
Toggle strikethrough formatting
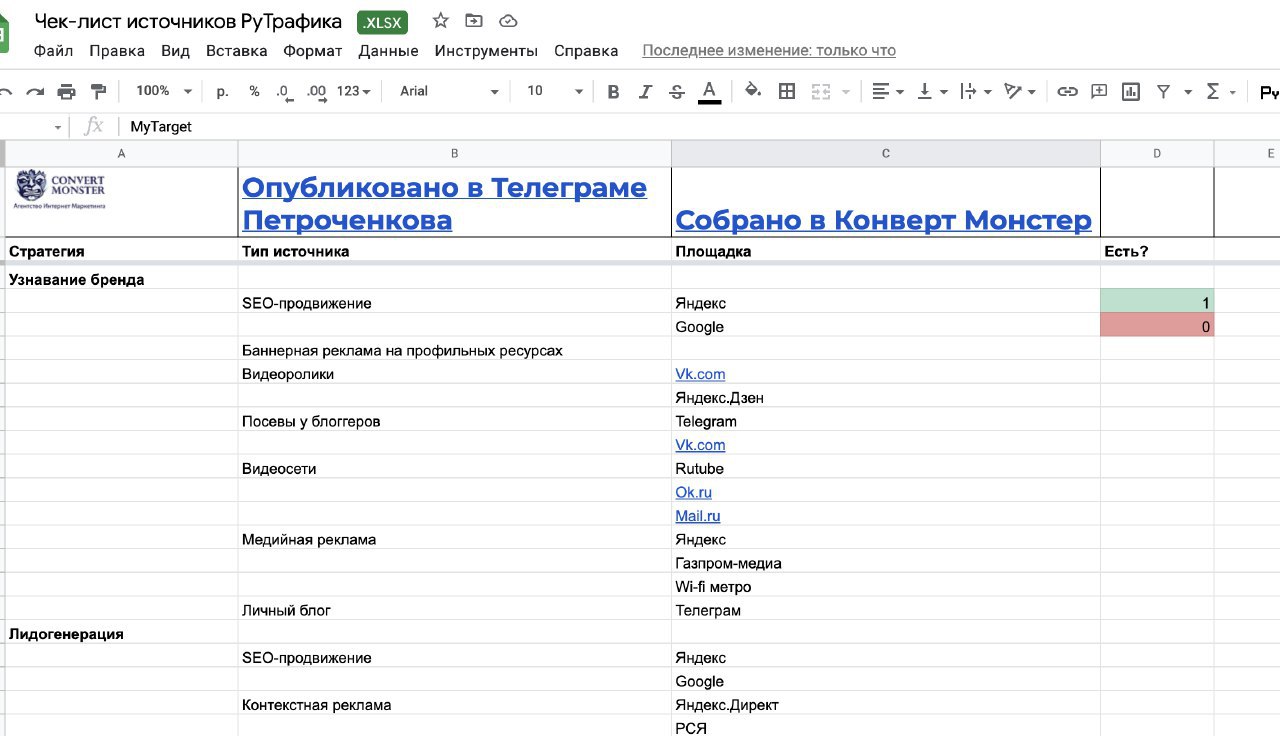(677, 92)
